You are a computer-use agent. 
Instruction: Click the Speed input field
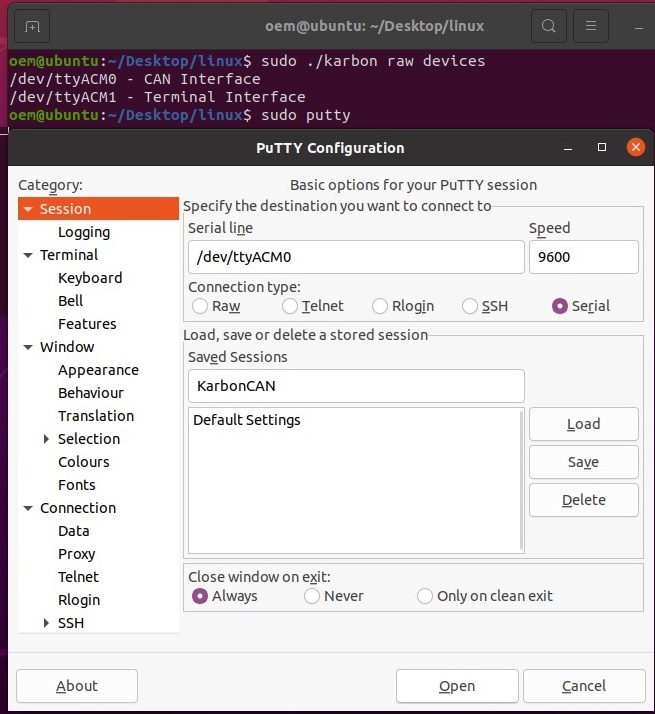point(583,257)
